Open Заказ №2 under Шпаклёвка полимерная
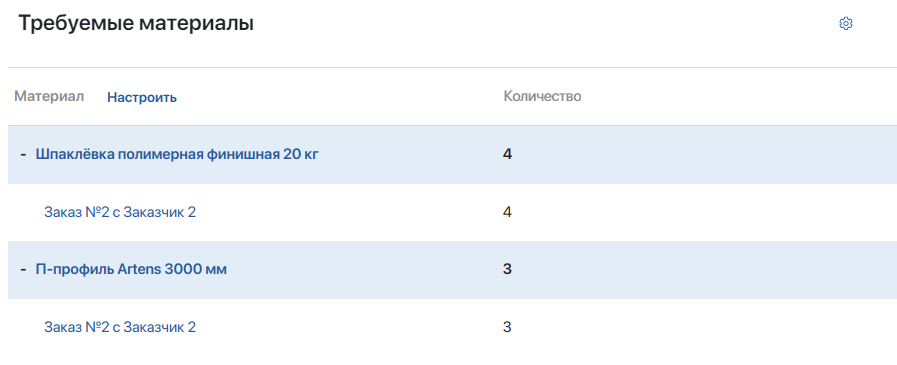Image resolution: width=897 pixels, height=365 pixels. coord(120,212)
